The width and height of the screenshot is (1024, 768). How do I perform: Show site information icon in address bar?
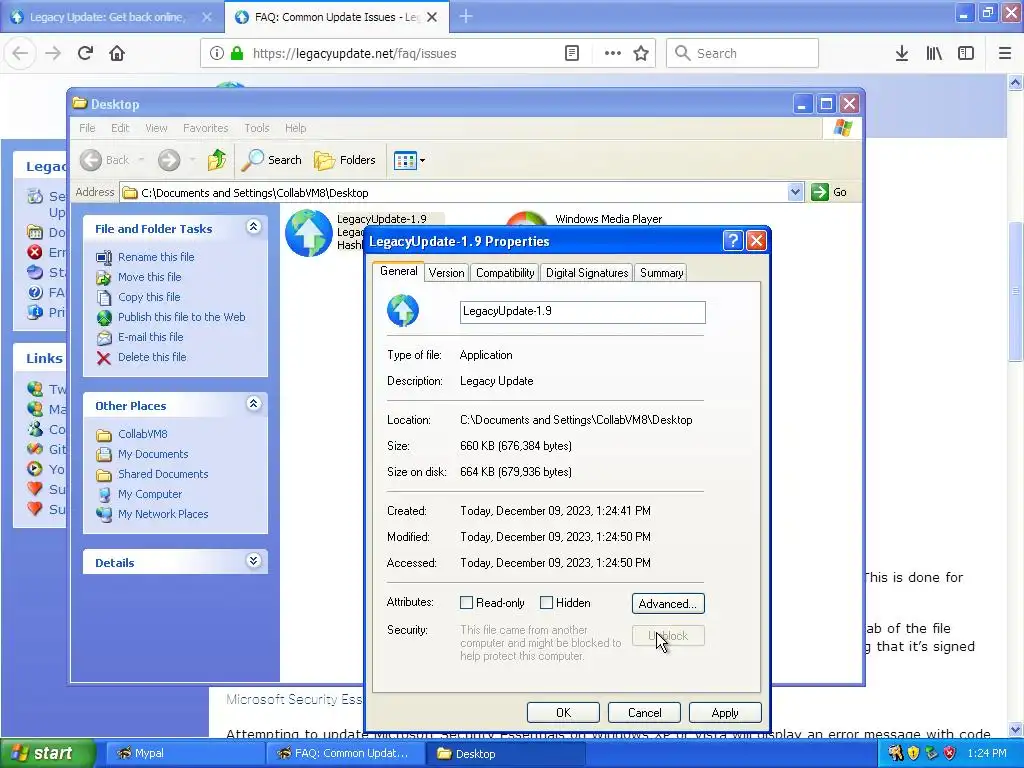[x=217, y=53]
